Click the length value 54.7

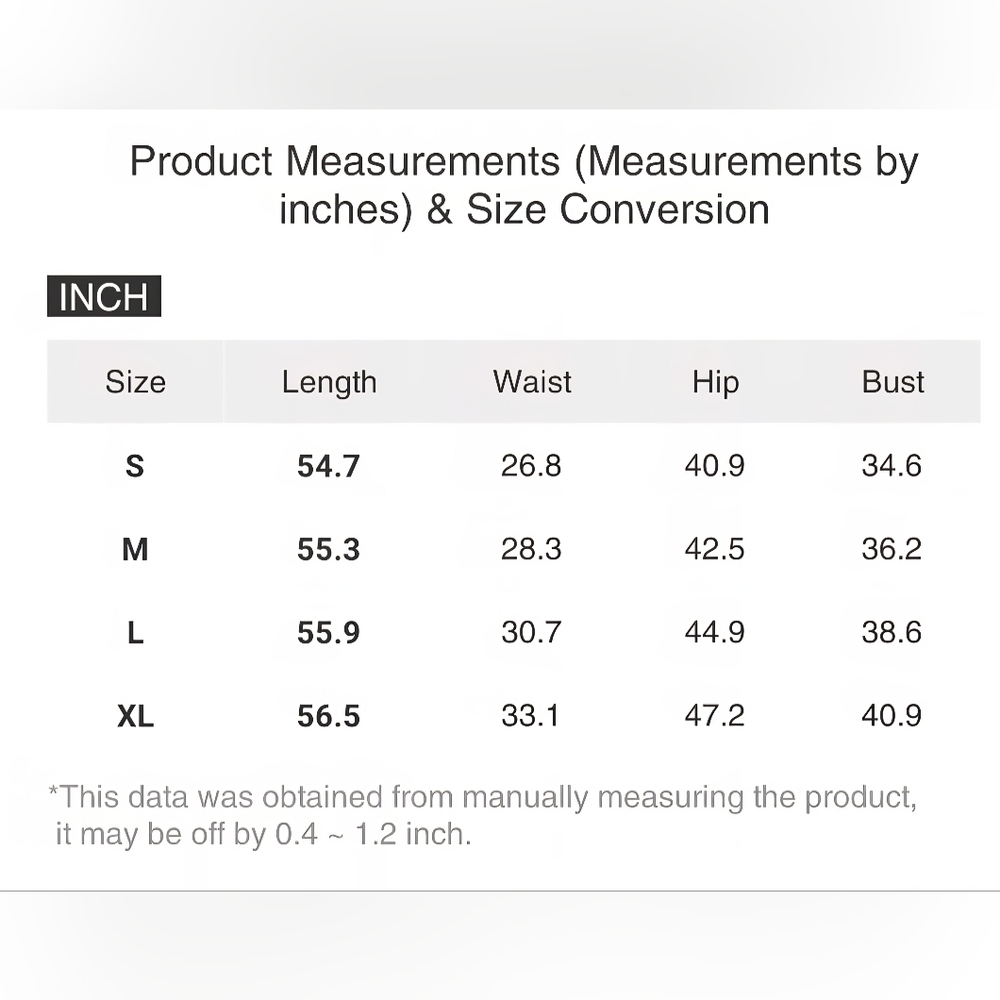(328, 466)
